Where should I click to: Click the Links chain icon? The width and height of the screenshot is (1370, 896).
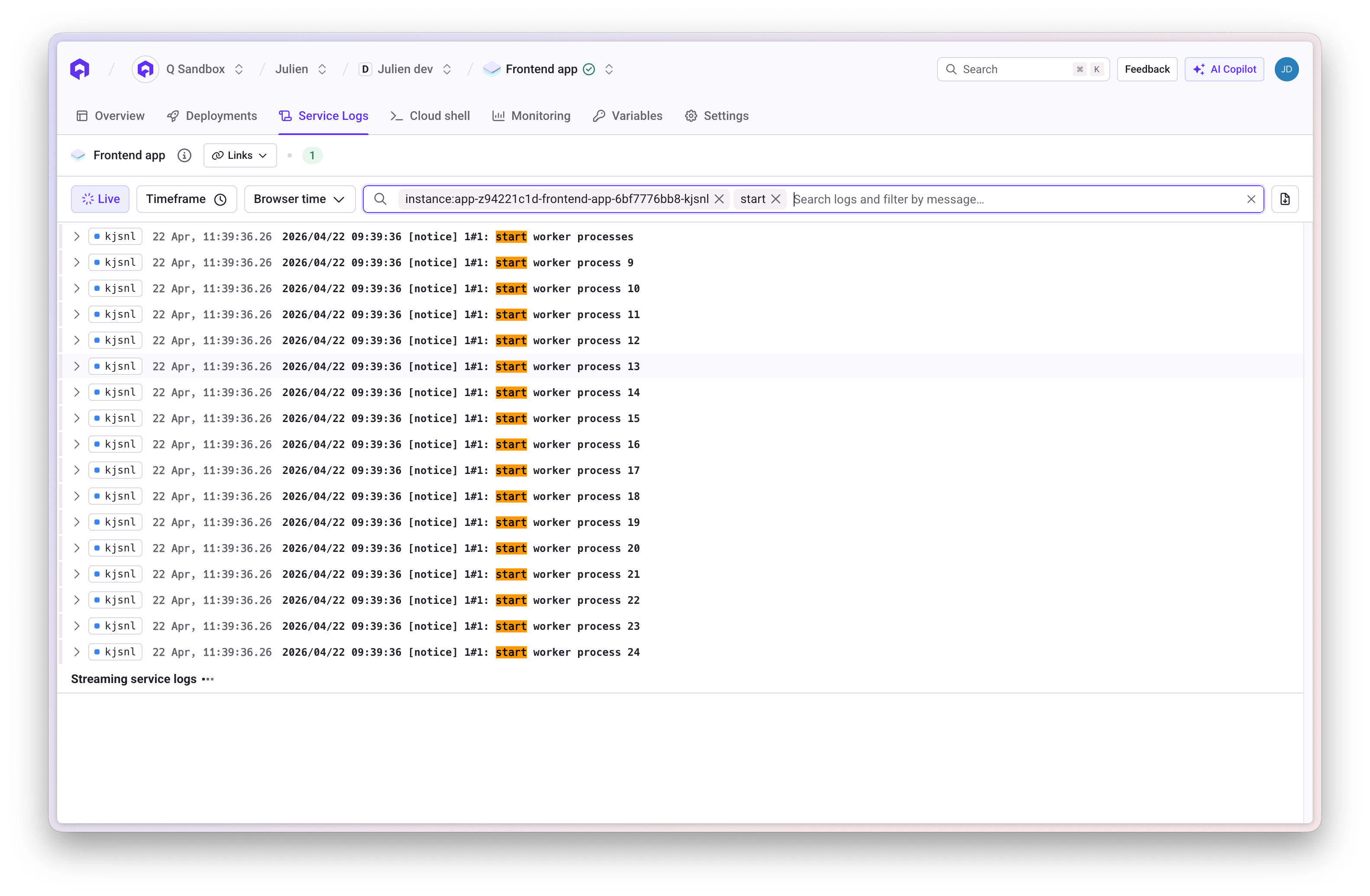(x=218, y=155)
